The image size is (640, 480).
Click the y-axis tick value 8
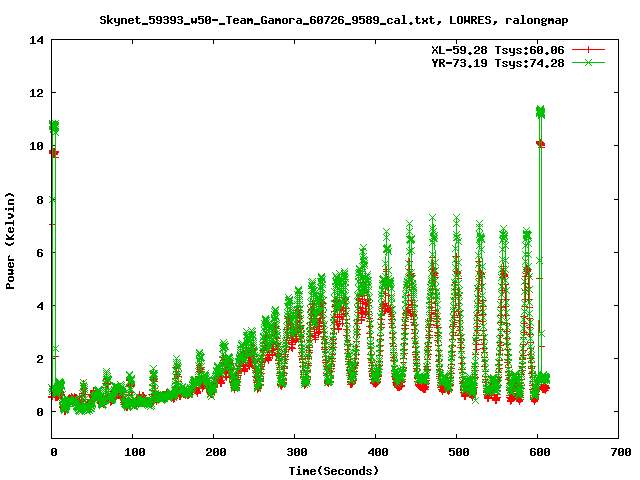[40, 200]
